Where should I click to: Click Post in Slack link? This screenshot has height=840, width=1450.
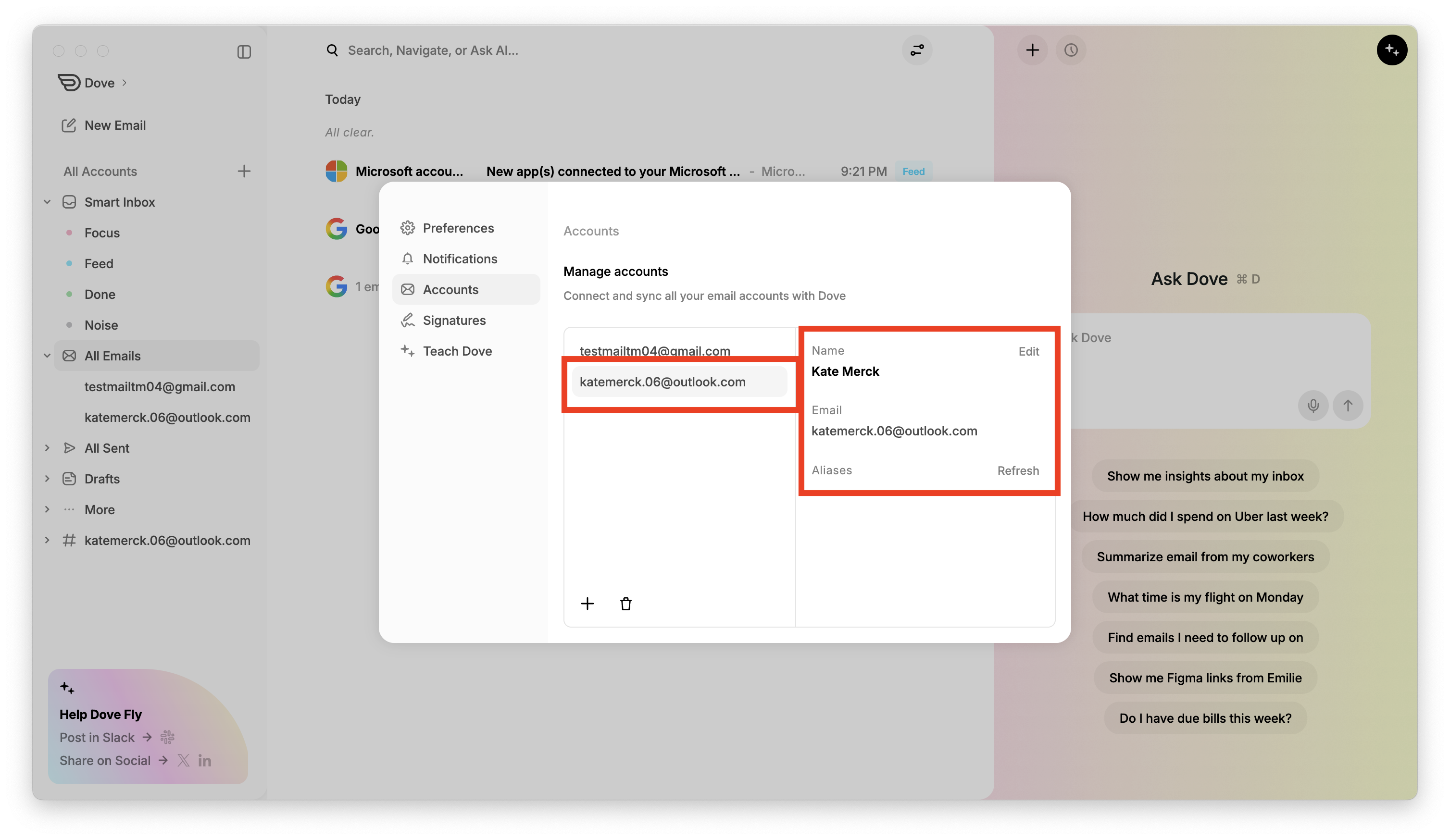click(97, 737)
